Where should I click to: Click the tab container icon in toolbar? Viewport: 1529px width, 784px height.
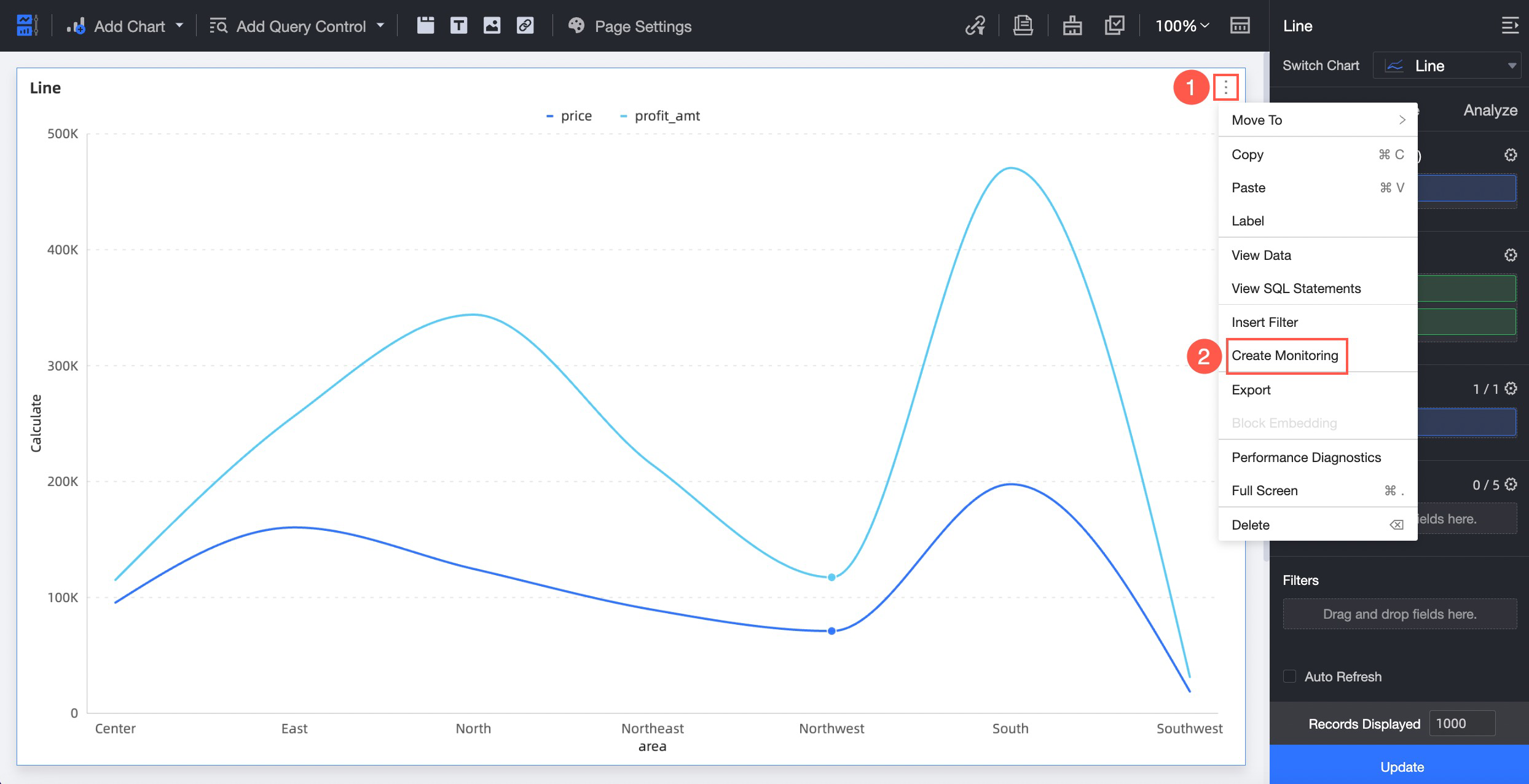point(425,26)
